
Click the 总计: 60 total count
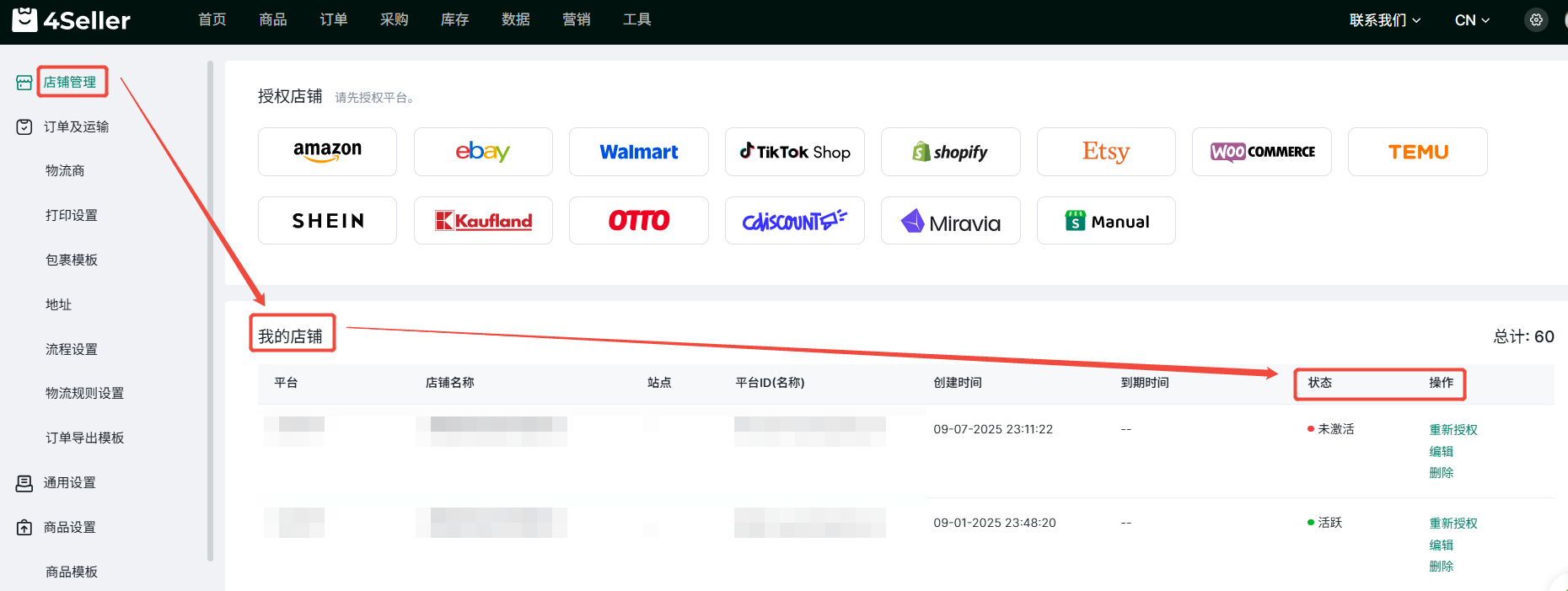pos(1523,336)
